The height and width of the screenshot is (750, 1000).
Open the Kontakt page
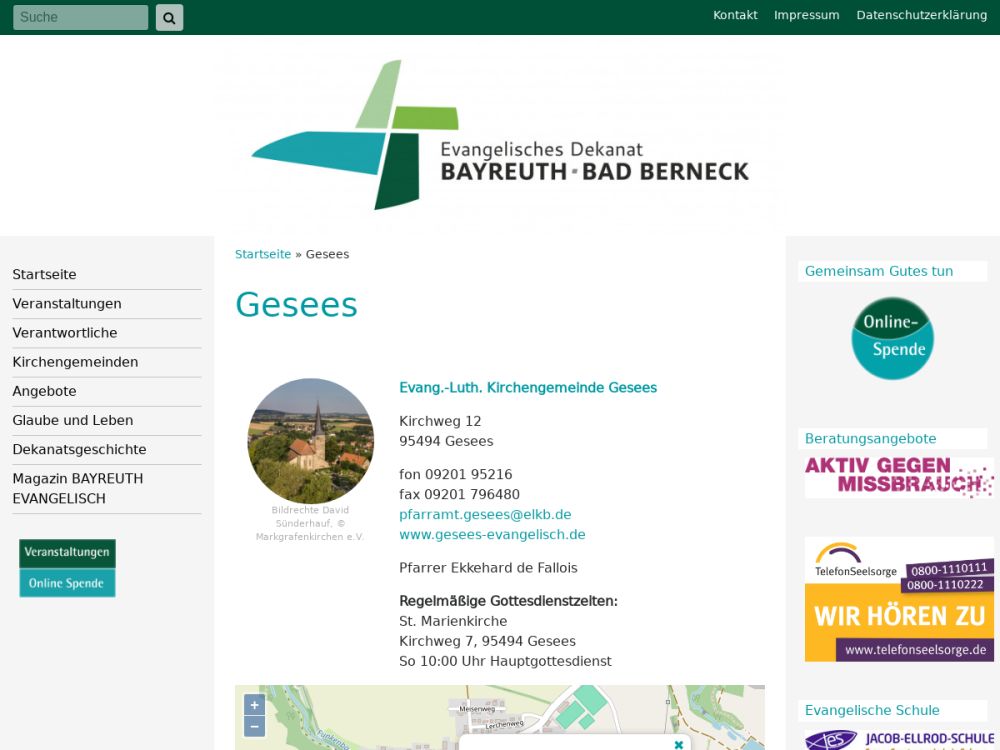[735, 15]
